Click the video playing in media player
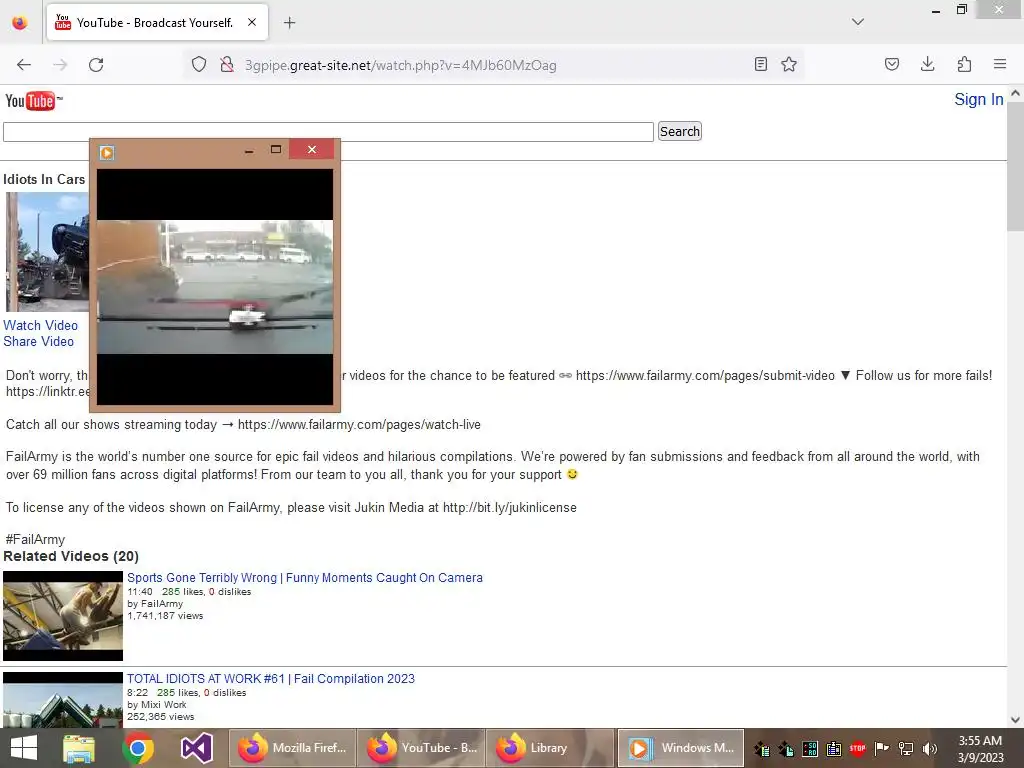This screenshot has width=1024, height=768. coord(215,287)
